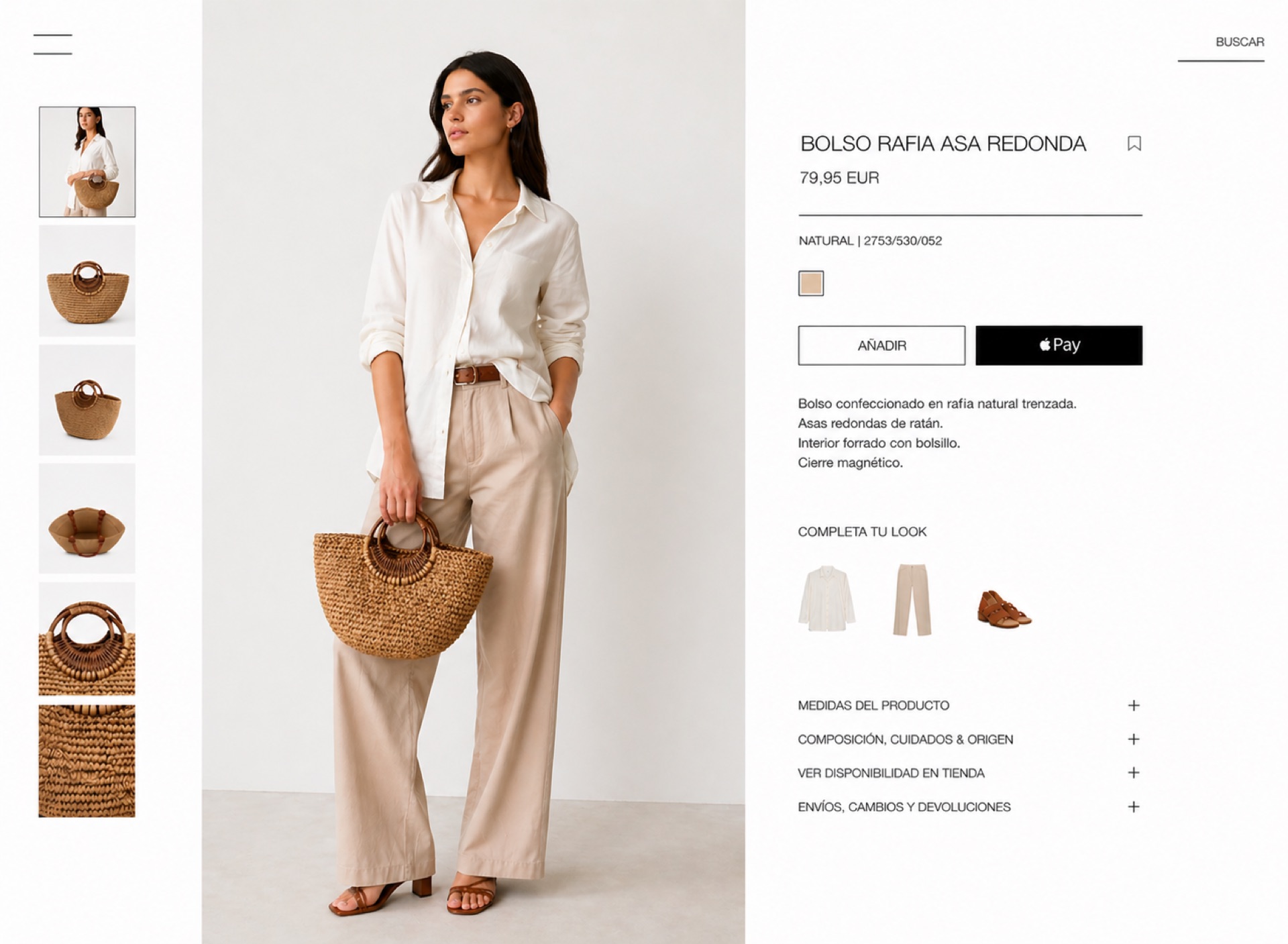Screen dimensions: 1288x944
Task: Click the plus icon beside Ver Disponibilidad en Tienda
Action: pos(1134,773)
